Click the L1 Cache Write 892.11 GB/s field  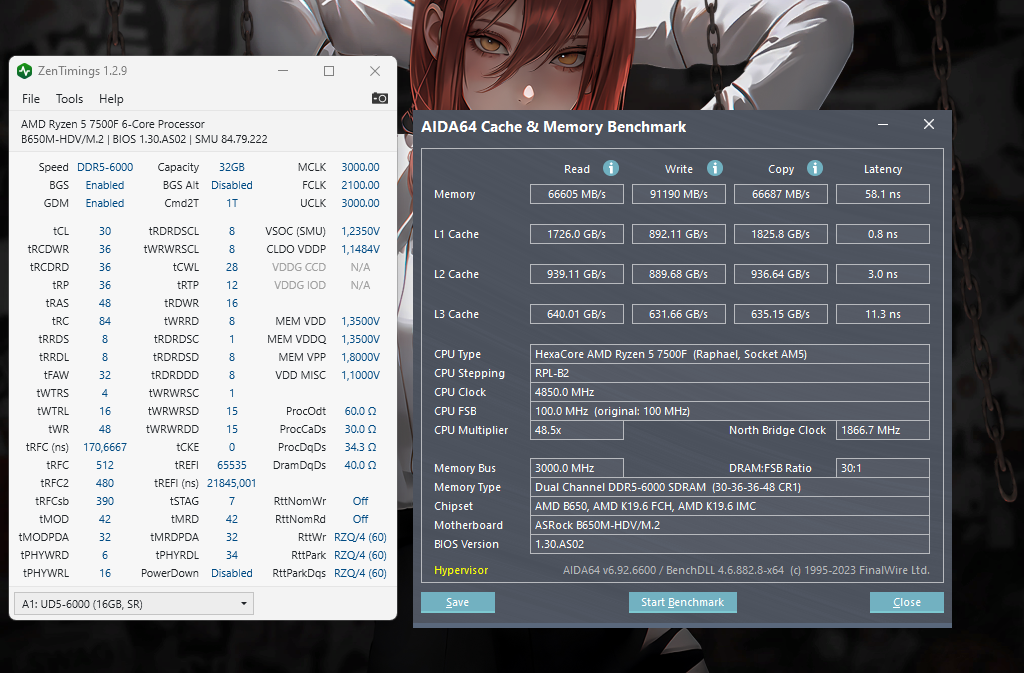(x=679, y=234)
